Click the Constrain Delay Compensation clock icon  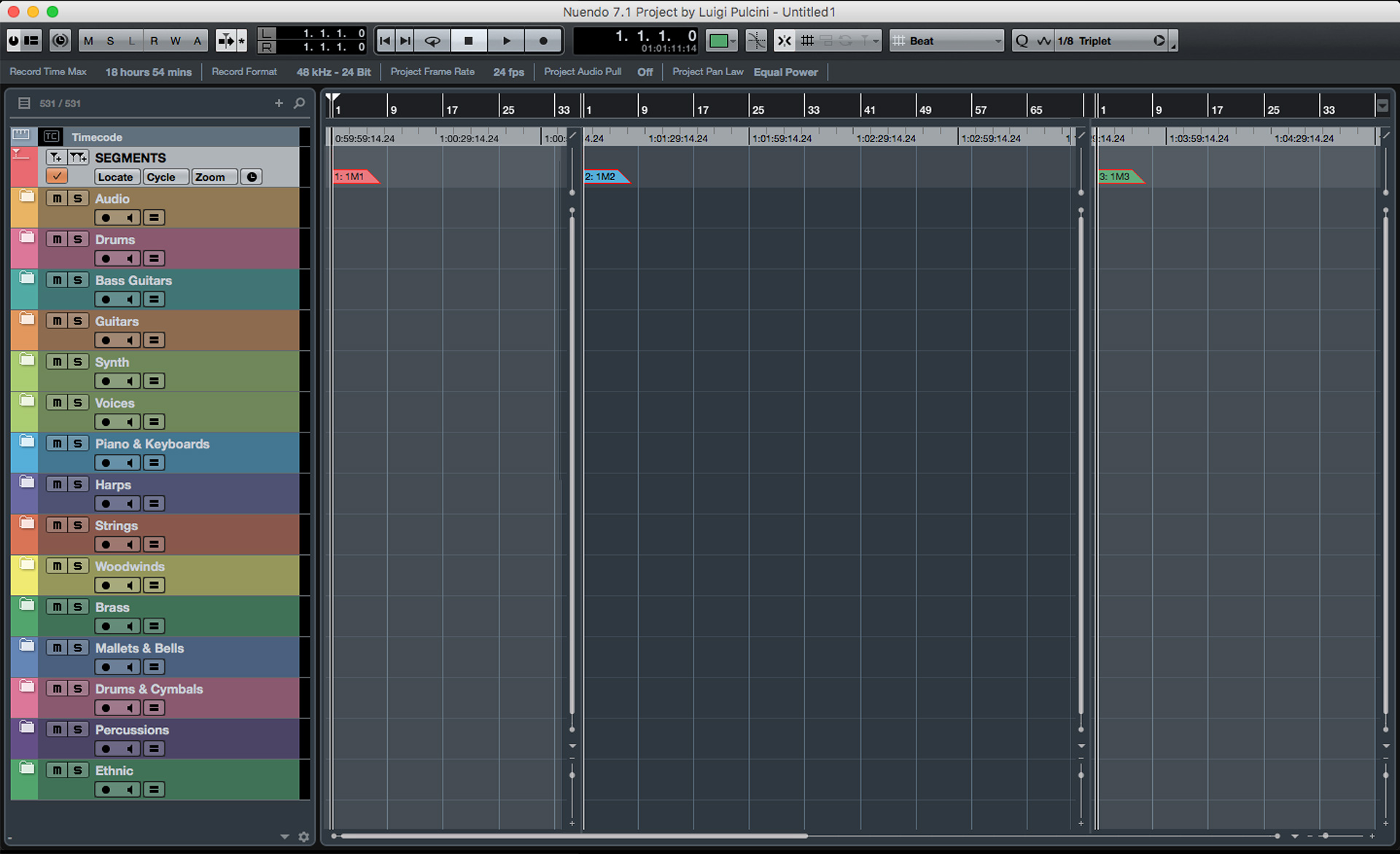60,41
